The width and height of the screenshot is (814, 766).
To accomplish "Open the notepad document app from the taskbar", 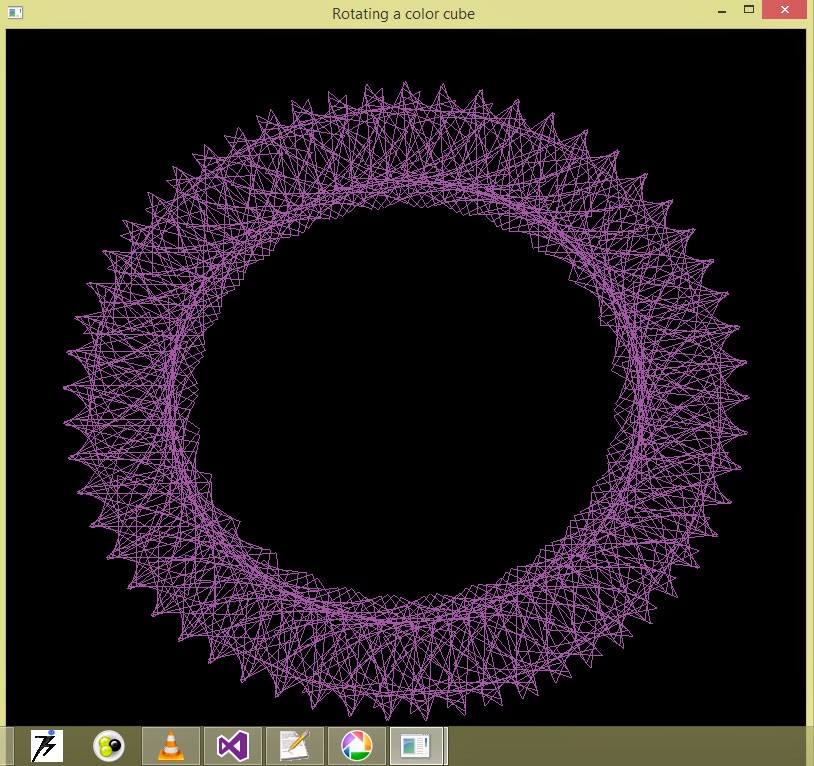I will [295, 745].
